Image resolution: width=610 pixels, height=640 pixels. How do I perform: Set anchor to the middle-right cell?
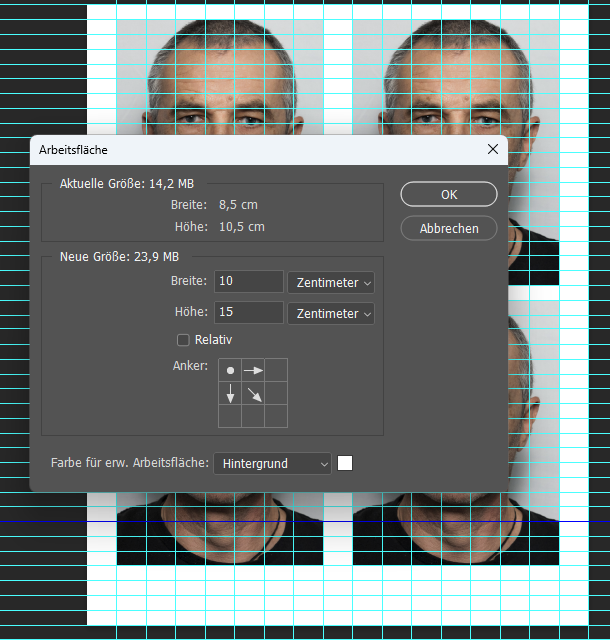click(276, 393)
